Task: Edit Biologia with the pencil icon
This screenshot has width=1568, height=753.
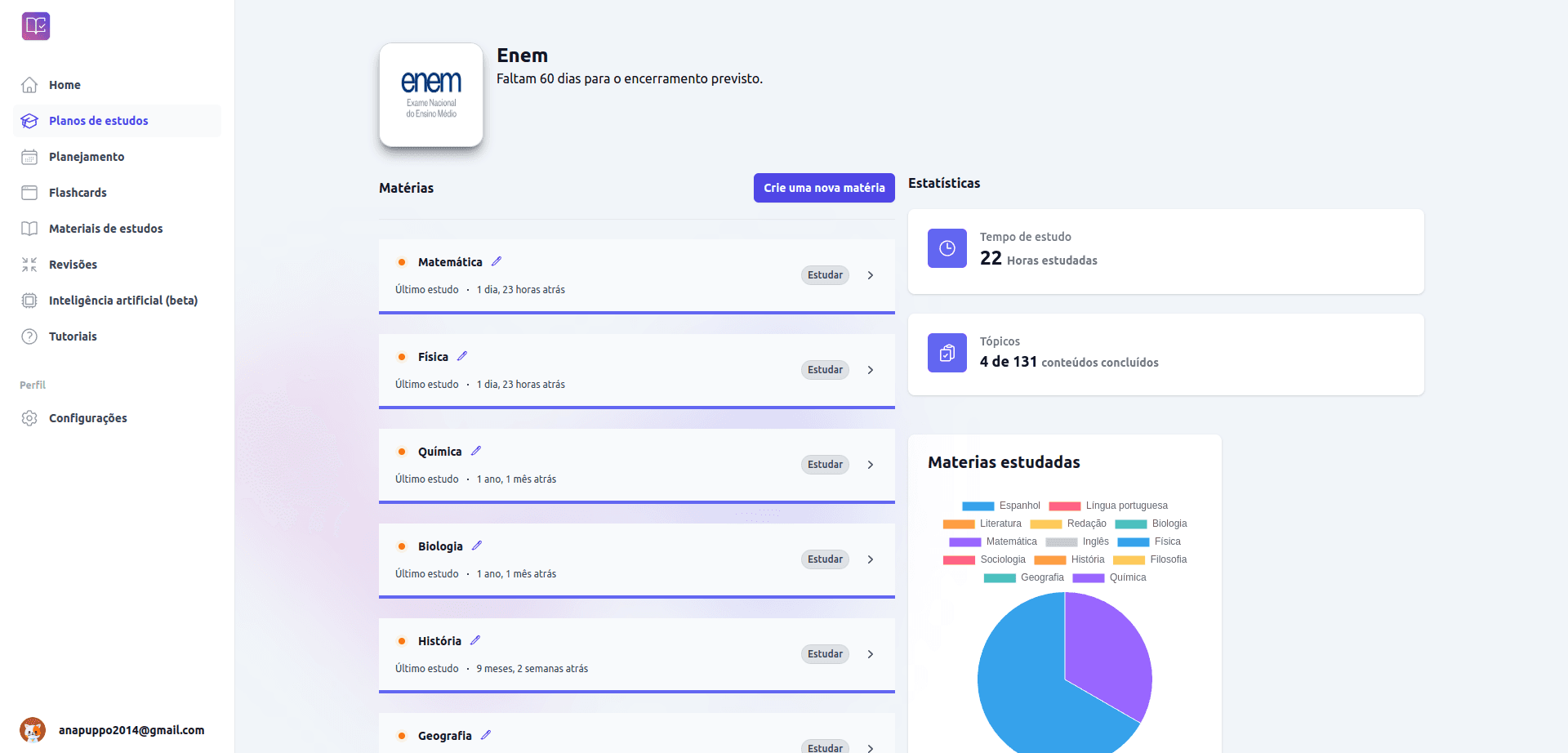Action: pos(477,546)
